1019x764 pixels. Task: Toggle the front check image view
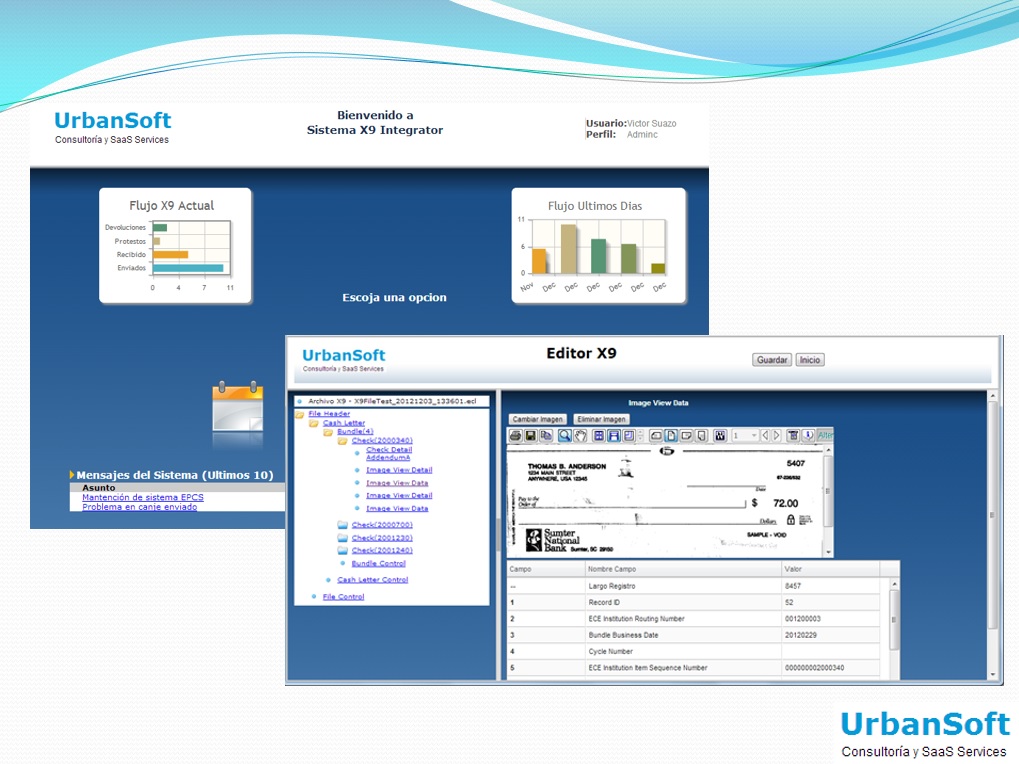tap(669, 437)
